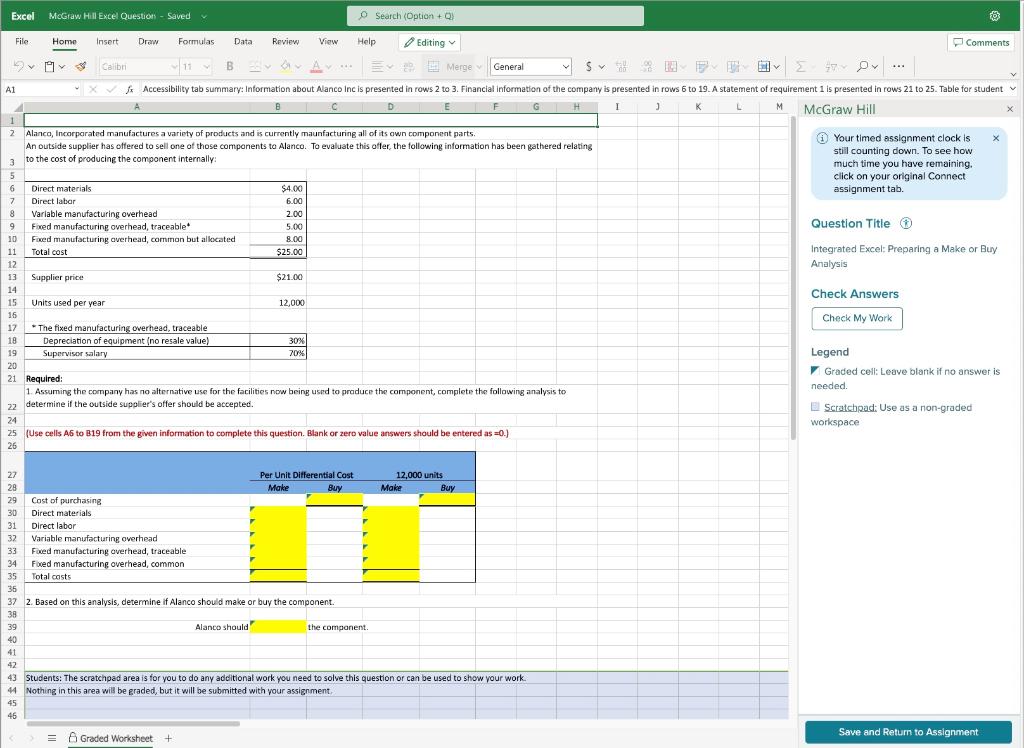Click Save and Return to Assignment
1024x748 pixels.
(x=908, y=732)
